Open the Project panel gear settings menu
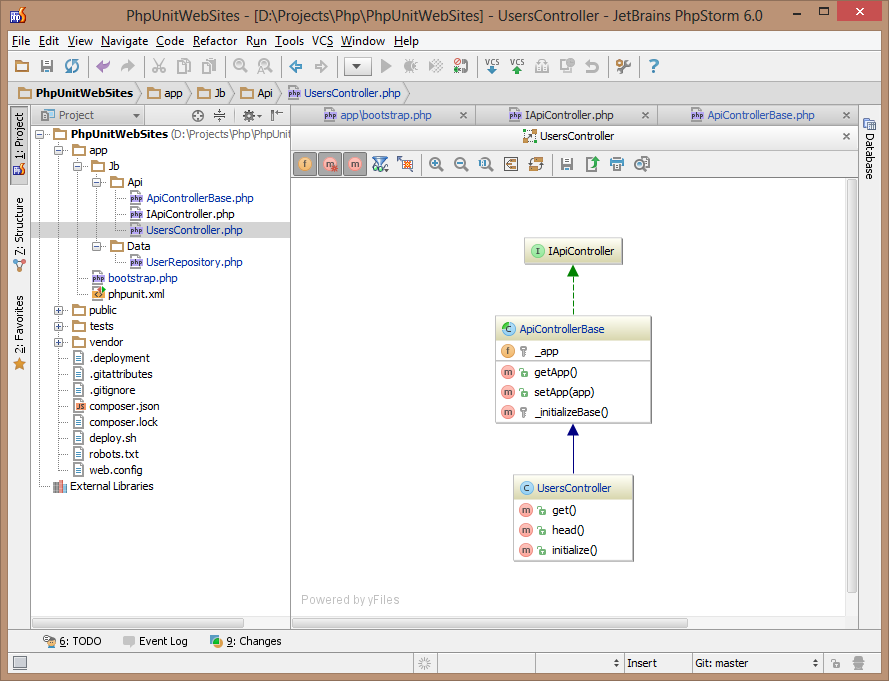This screenshot has height=681, width=889. tap(251, 116)
